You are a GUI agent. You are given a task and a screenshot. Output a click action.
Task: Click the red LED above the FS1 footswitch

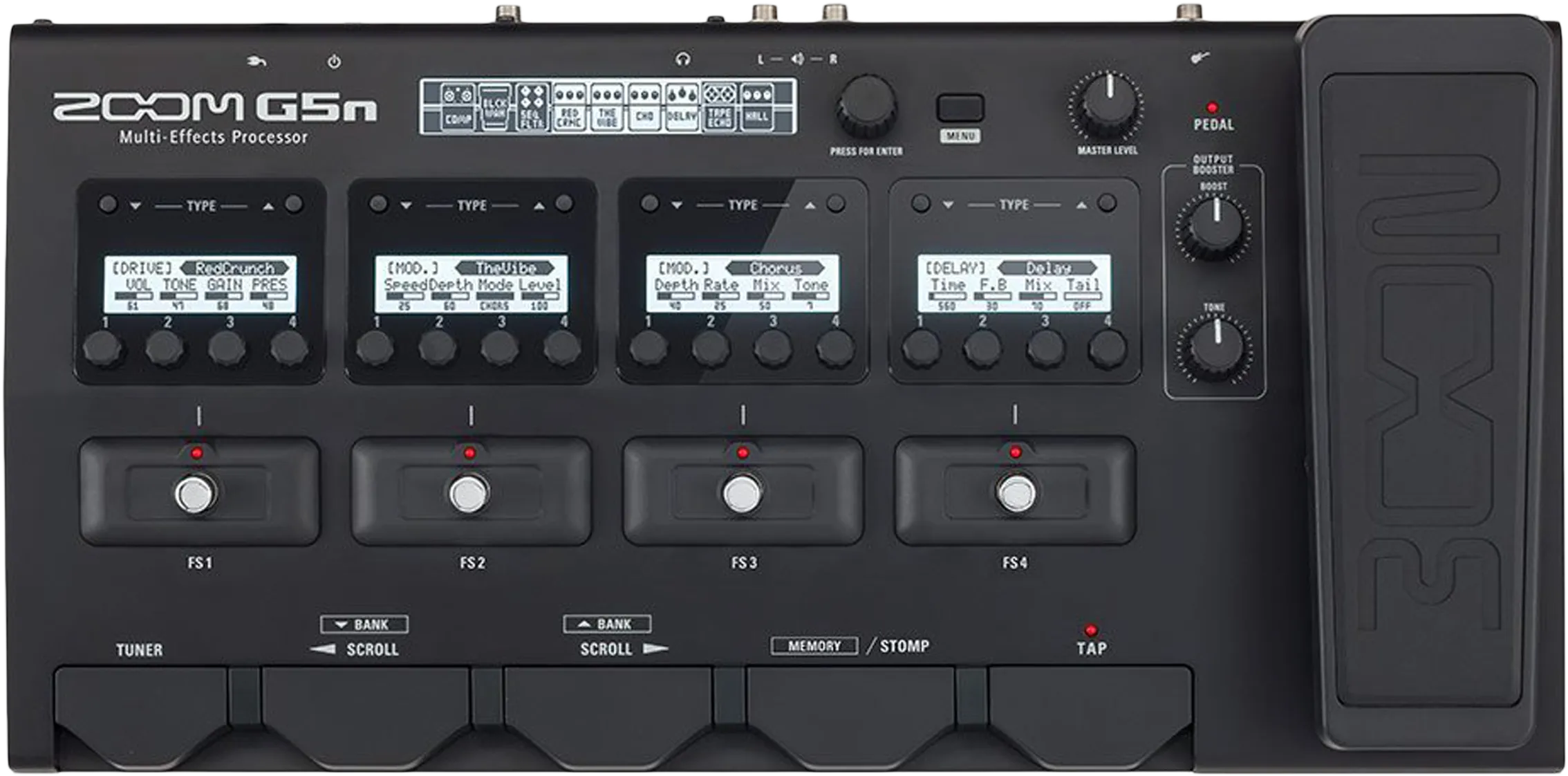(x=197, y=454)
